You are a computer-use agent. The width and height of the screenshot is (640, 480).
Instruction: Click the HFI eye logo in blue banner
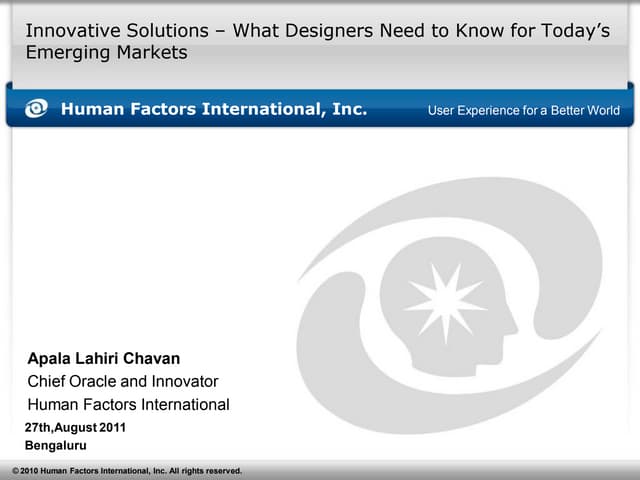pyautogui.click(x=36, y=109)
